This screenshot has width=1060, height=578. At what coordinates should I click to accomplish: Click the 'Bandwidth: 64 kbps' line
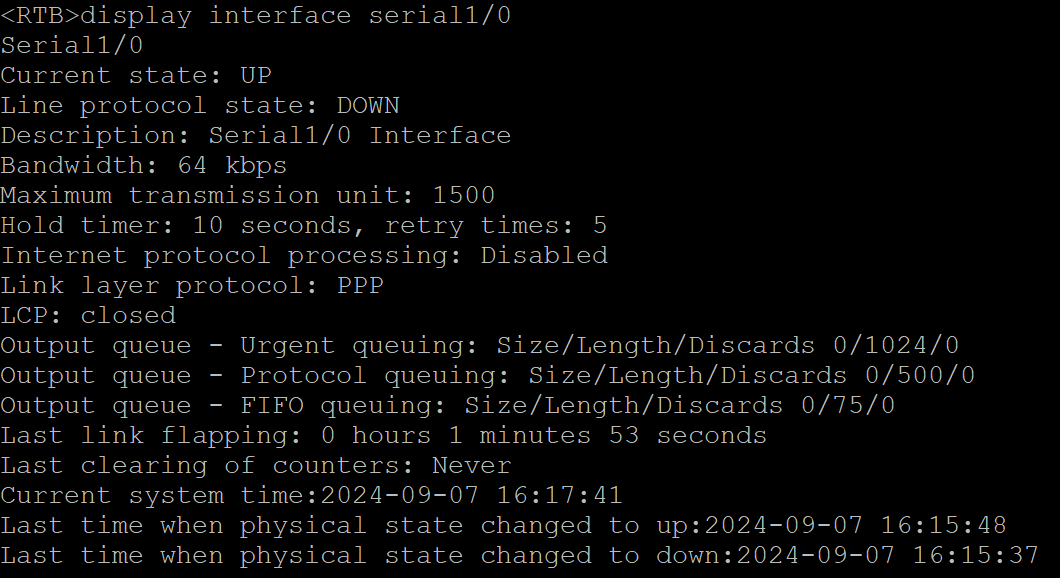(x=144, y=165)
